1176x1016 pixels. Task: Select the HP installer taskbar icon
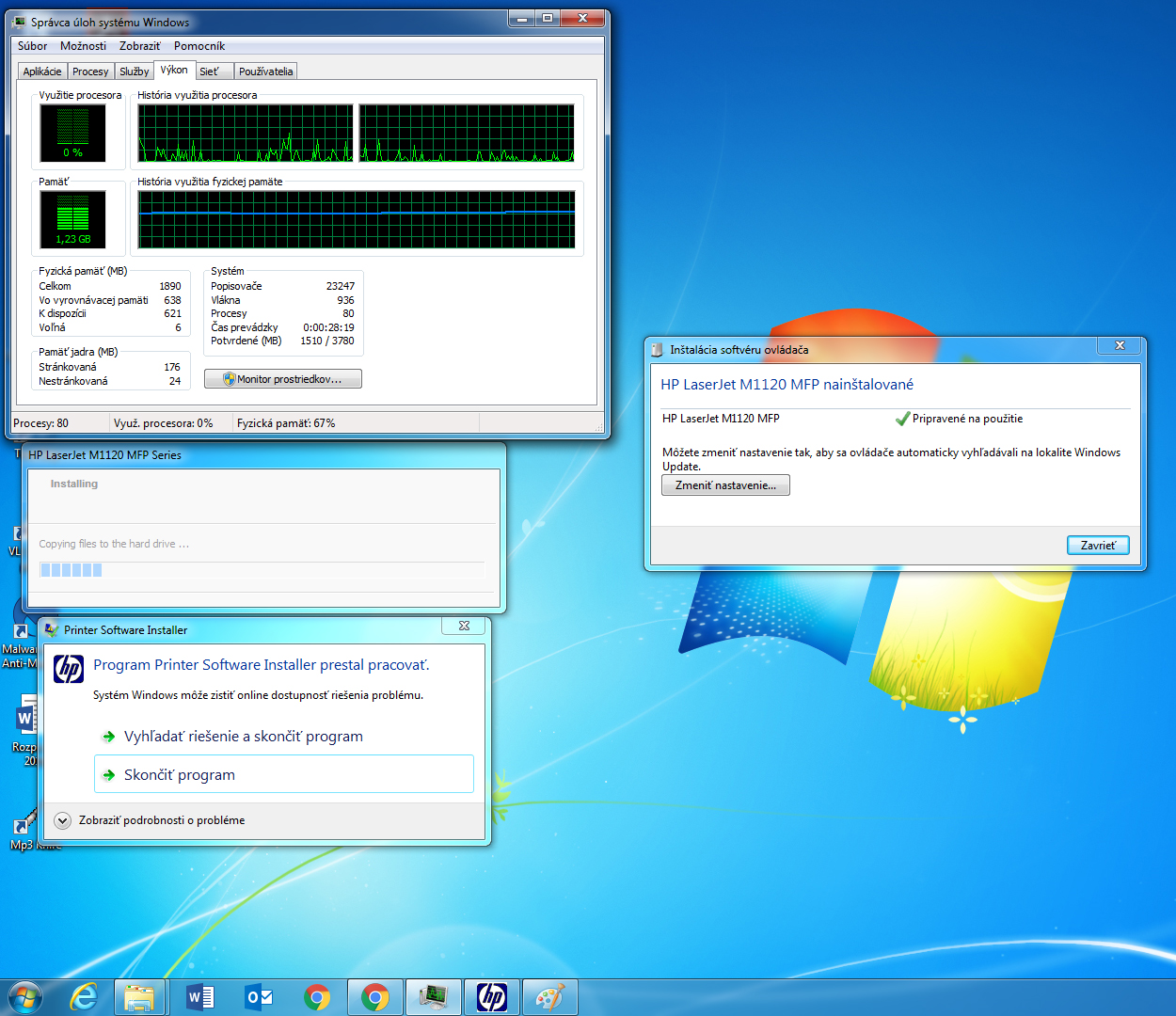492,997
